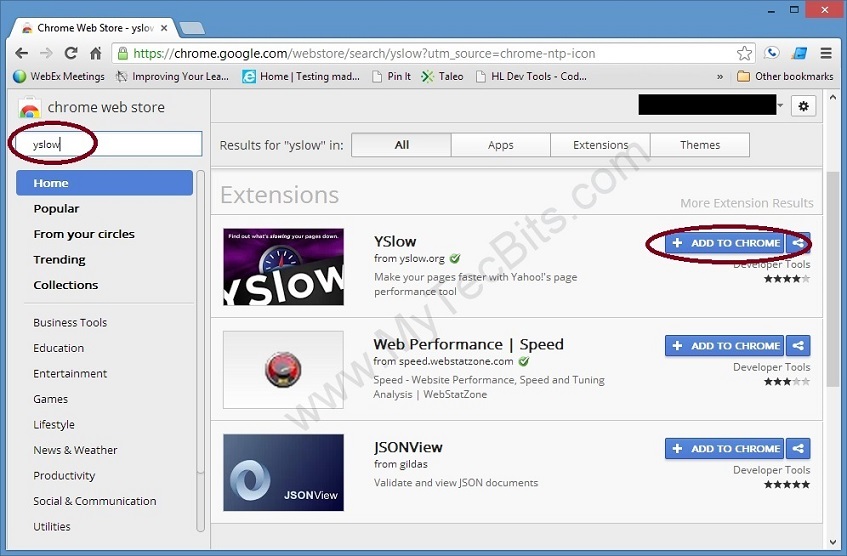Click the verified checkmark beside yslow.org
Screen dimensions: 847x556
pyautogui.click(x=455, y=258)
